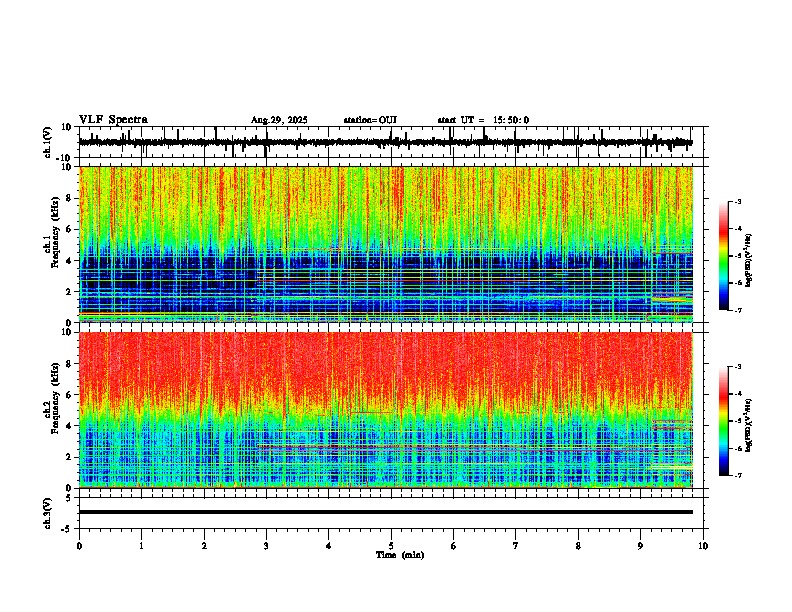This screenshot has height=612, width=792.
Task: Click time axis tick label "8"
Action: tap(578, 546)
